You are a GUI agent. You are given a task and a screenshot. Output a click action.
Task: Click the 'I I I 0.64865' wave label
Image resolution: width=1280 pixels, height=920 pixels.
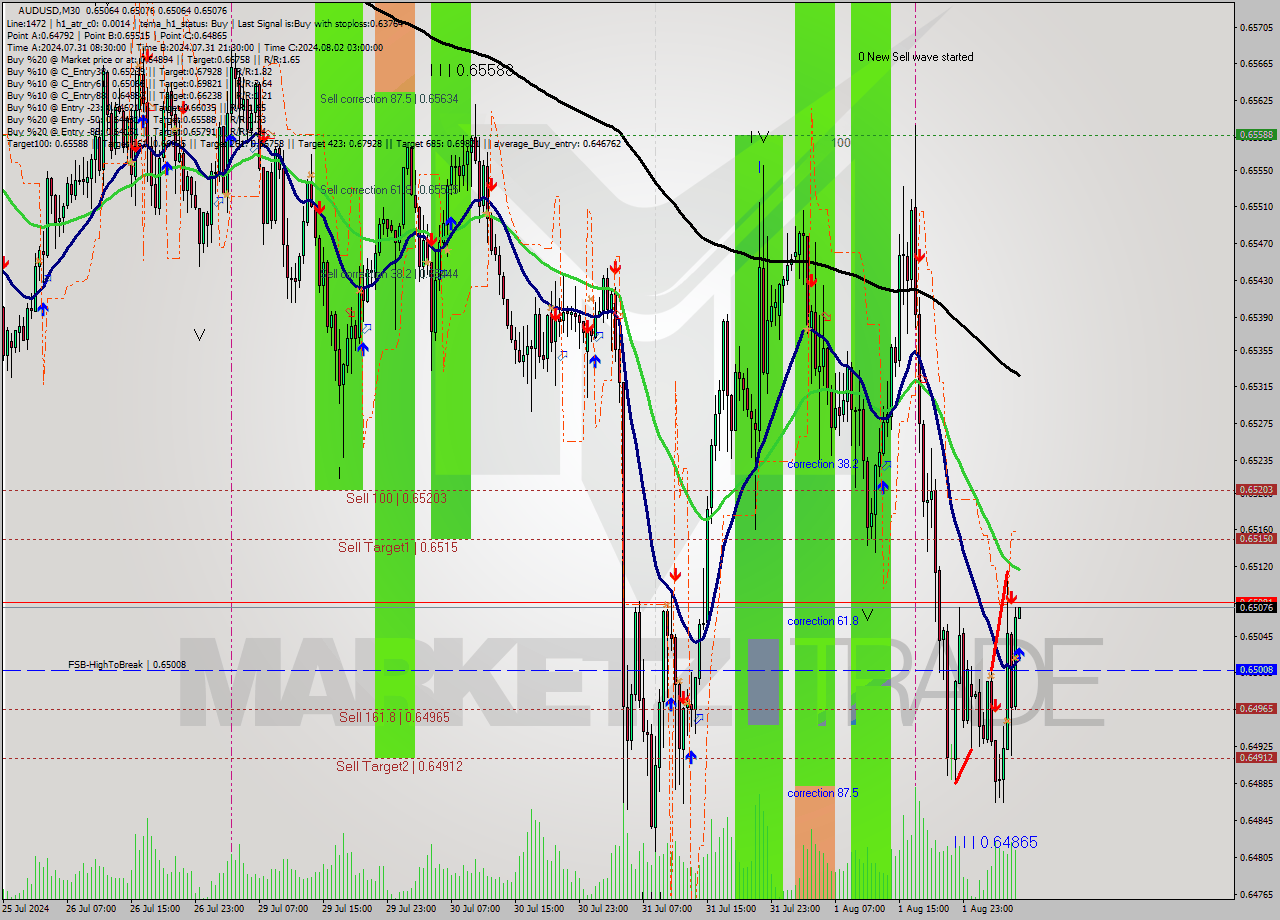tap(996, 843)
